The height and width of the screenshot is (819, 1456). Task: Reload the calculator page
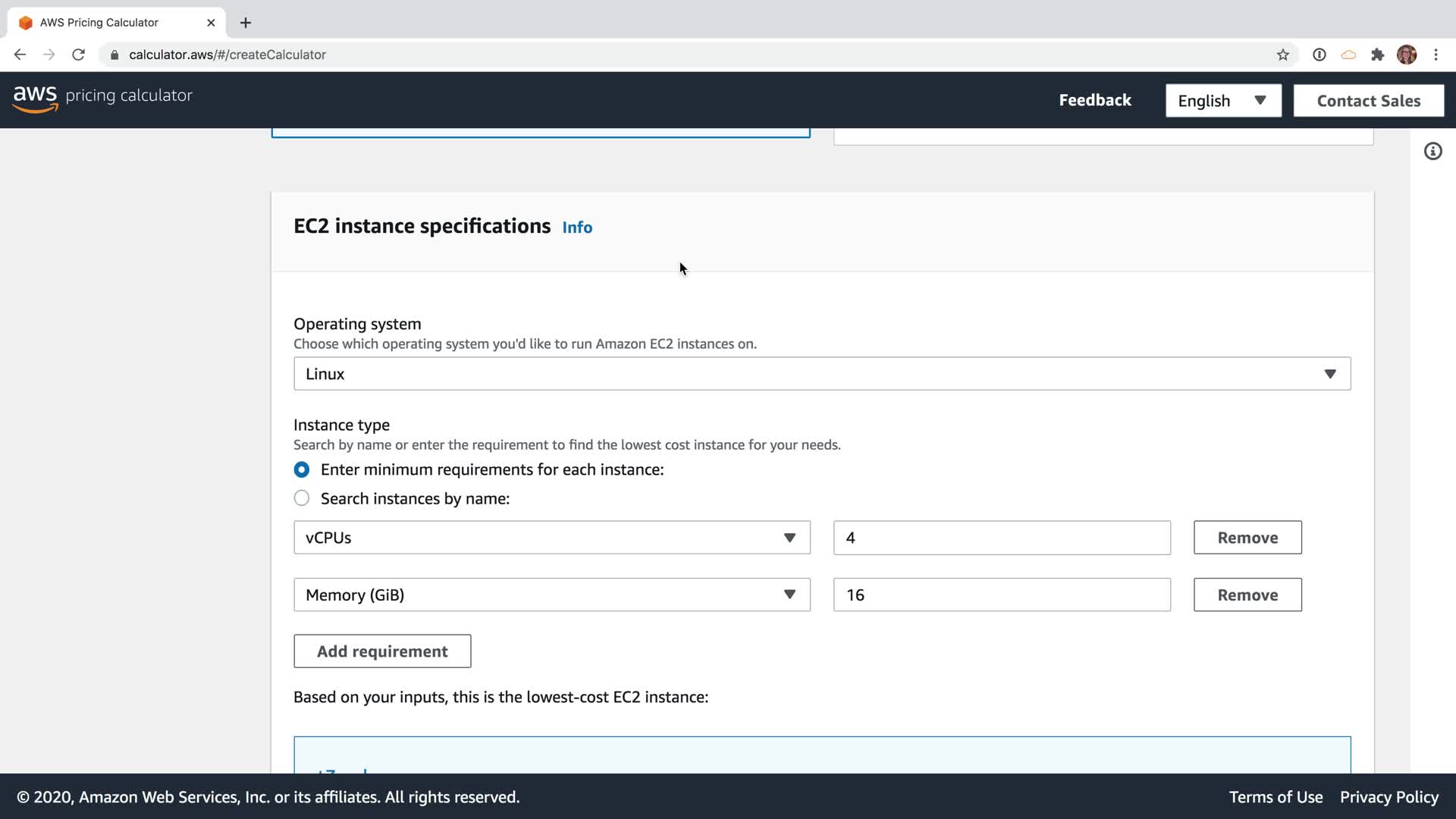pos(78,55)
